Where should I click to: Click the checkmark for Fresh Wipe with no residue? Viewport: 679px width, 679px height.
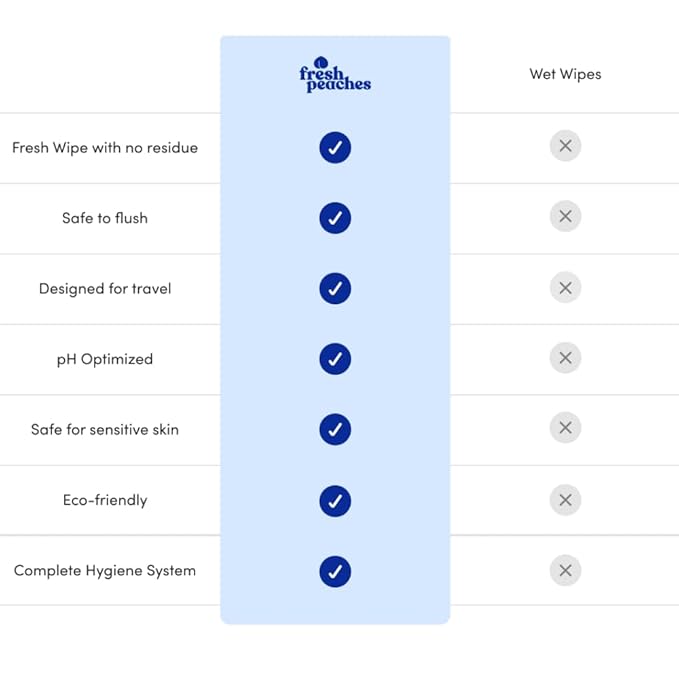coord(335,148)
